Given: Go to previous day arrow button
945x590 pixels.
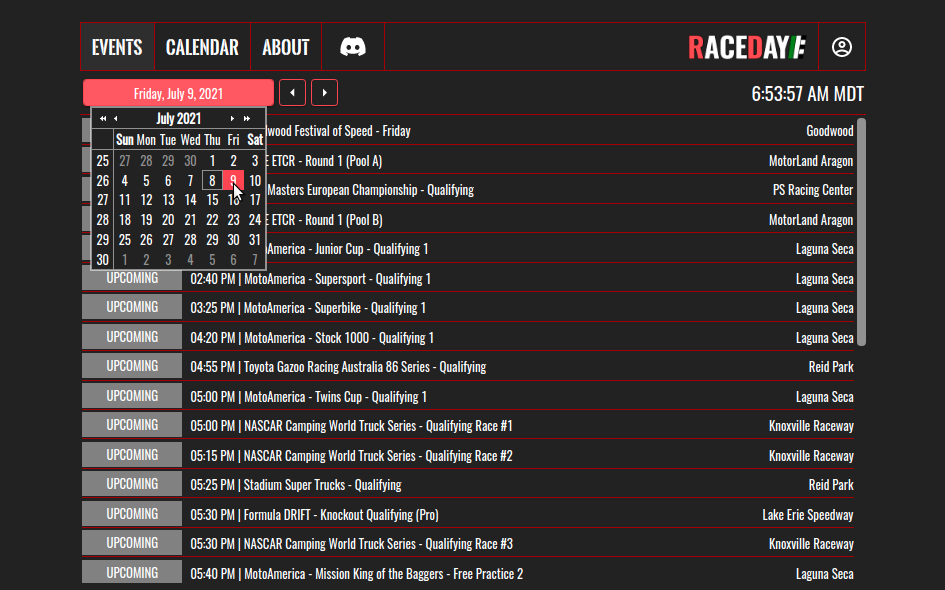Looking at the screenshot, I should click(292, 93).
